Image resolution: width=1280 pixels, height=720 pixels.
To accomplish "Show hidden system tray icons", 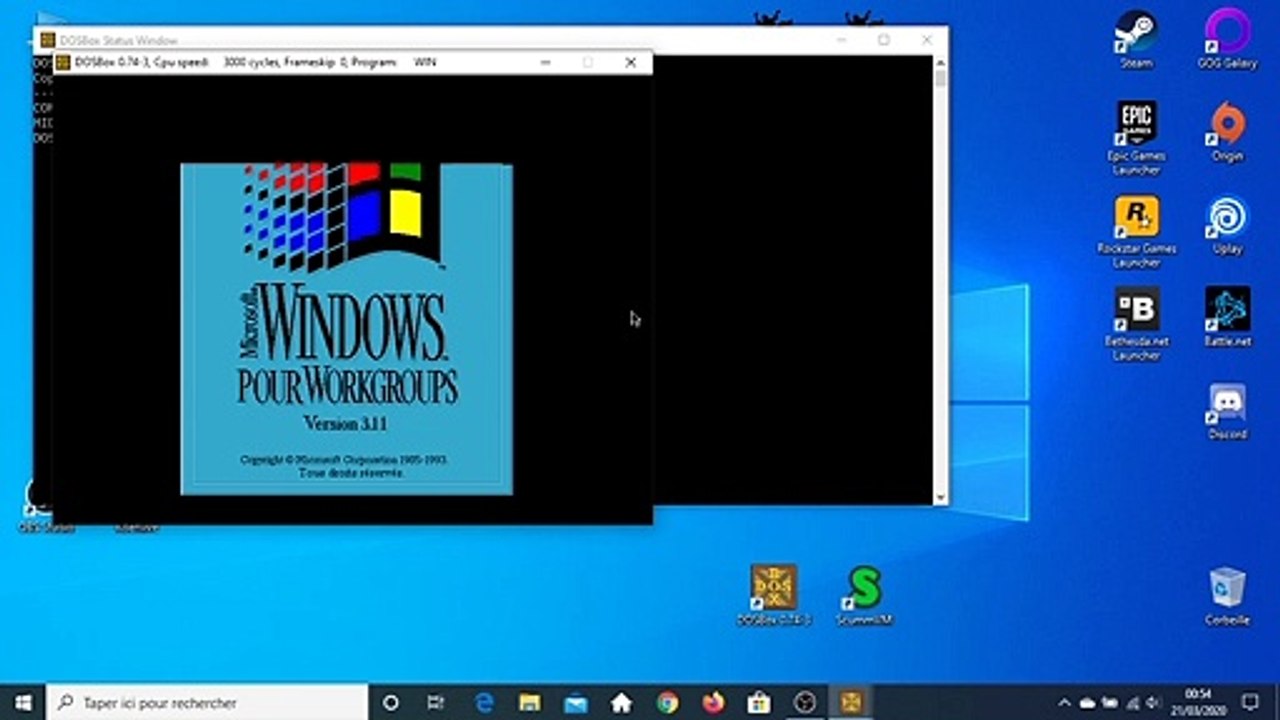I will (x=1064, y=702).
